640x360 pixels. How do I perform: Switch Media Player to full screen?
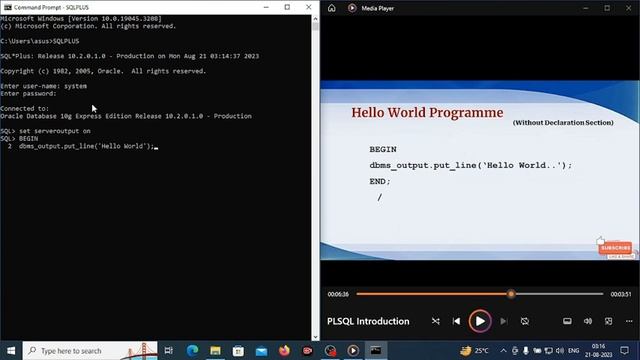pos(609,321)
